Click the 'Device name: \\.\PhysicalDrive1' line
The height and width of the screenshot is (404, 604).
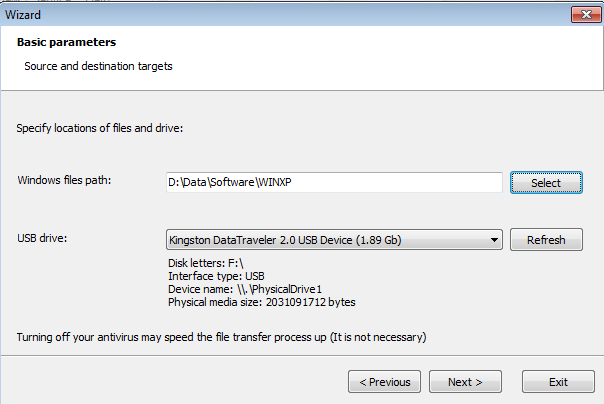pyautogui.click(x=245, y=289)
